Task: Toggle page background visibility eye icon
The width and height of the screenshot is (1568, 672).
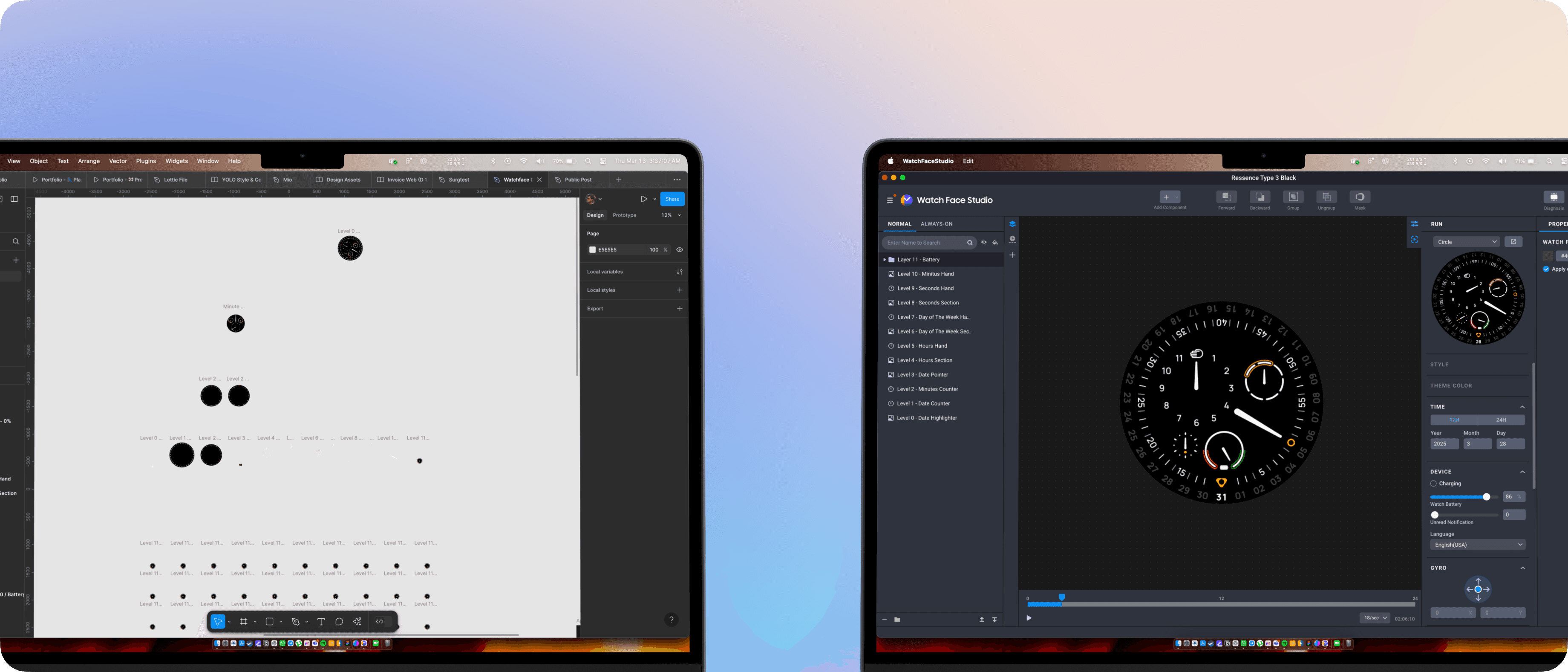Action: coord(679,250)
